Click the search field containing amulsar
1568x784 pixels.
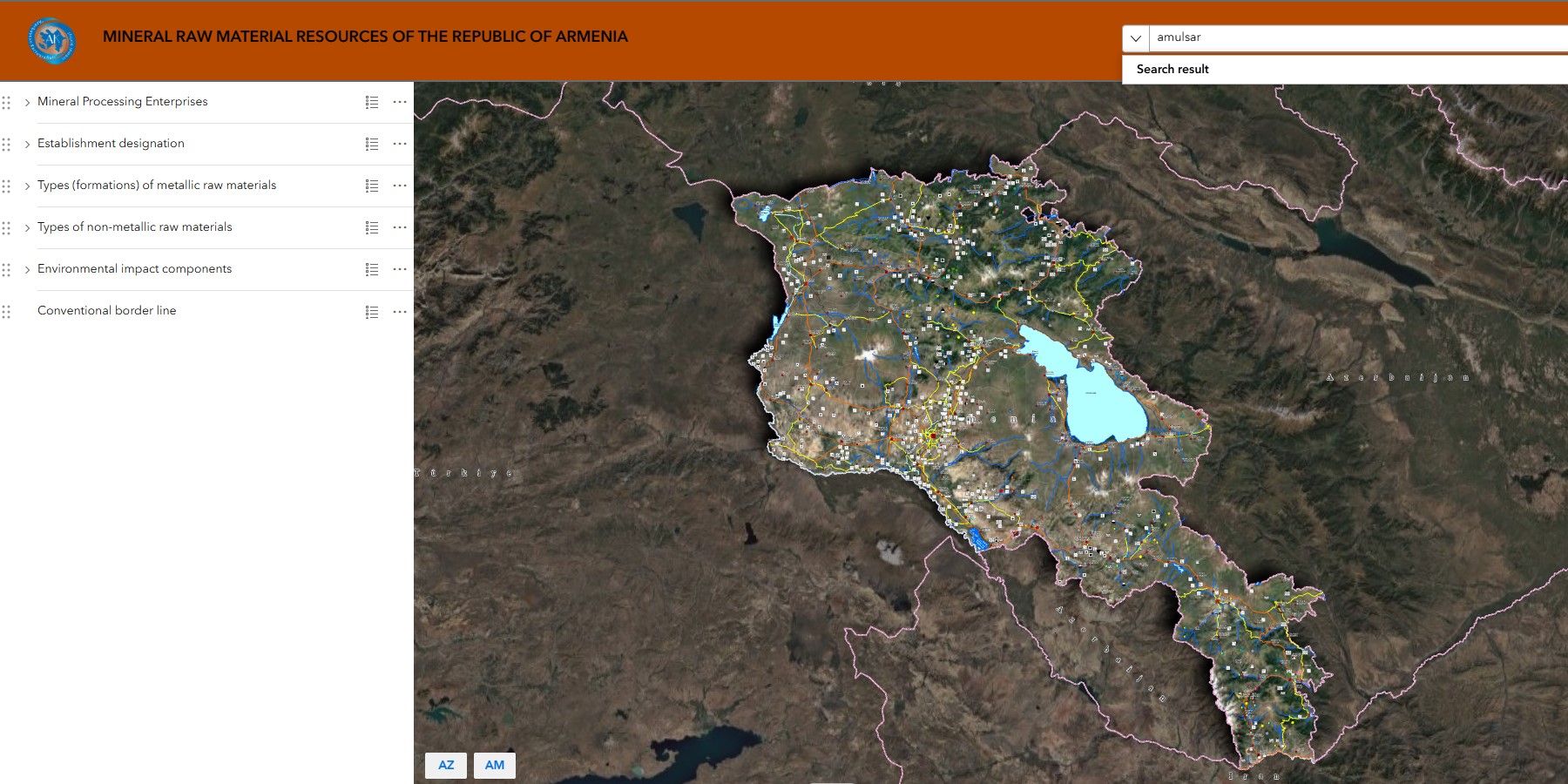[1350, 37]
